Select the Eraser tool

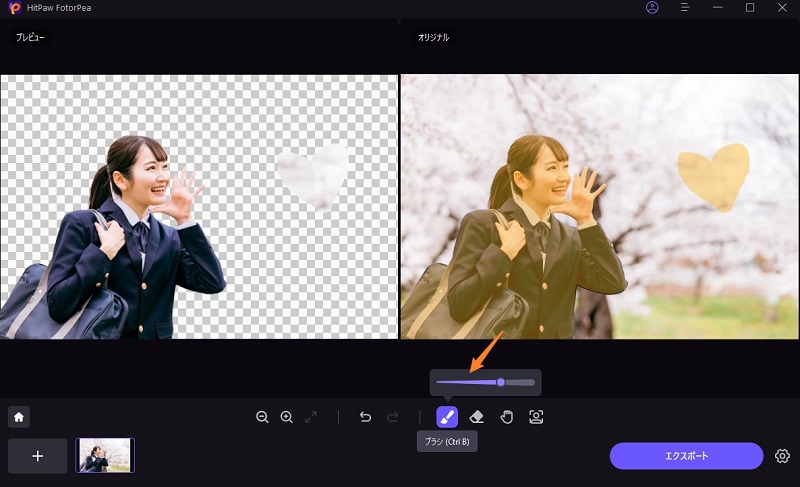476,417
